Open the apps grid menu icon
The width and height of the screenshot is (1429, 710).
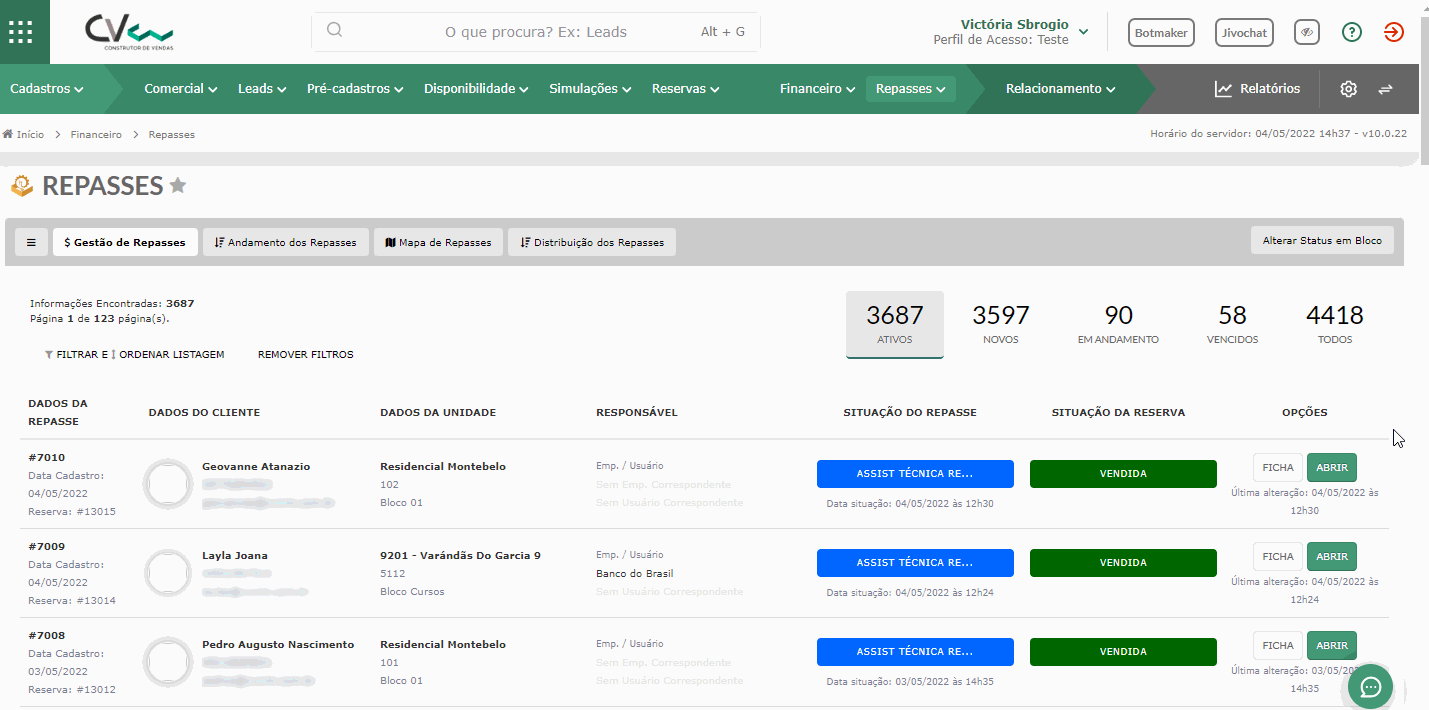click(20, 31)
